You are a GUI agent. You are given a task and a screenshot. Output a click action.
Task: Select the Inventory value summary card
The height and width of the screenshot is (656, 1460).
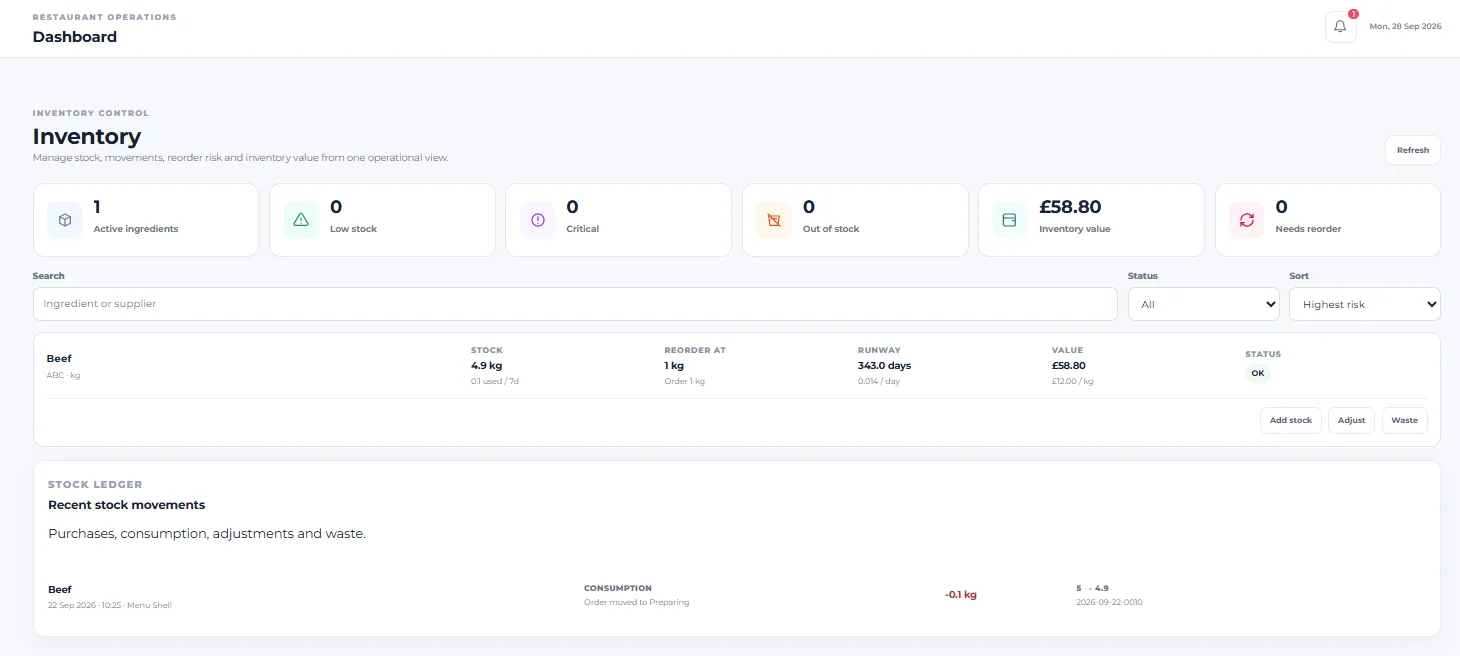click(x=1091, y=220)
